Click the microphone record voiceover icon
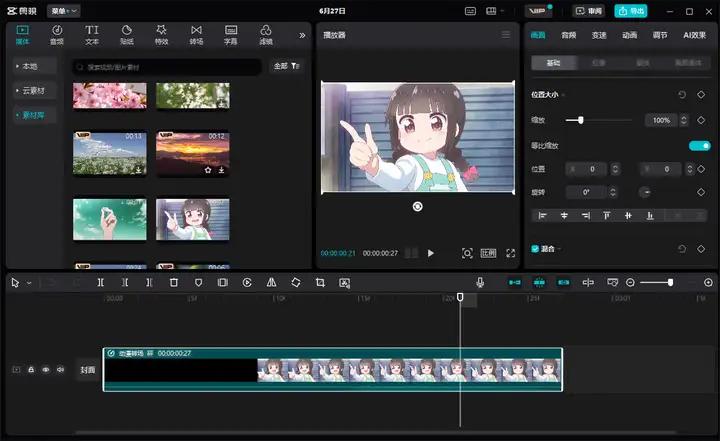 pos(480,283)
